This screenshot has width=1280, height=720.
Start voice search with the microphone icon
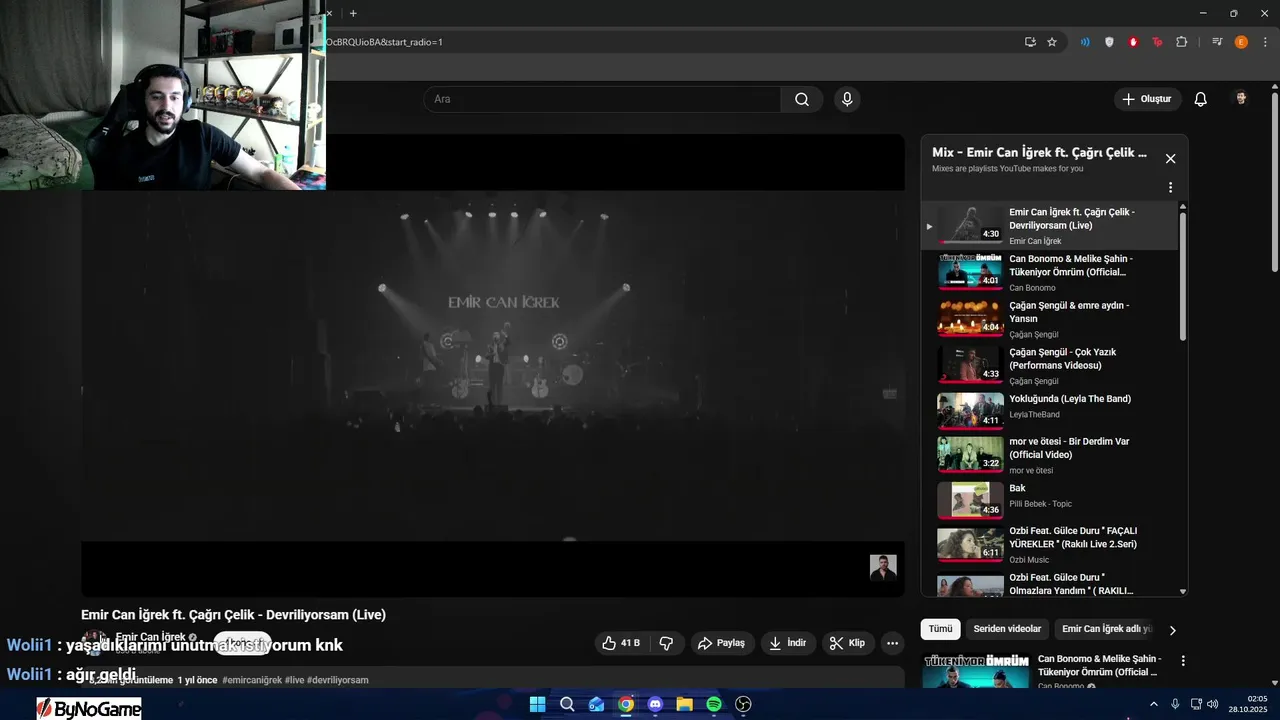(x=847, y=99)
